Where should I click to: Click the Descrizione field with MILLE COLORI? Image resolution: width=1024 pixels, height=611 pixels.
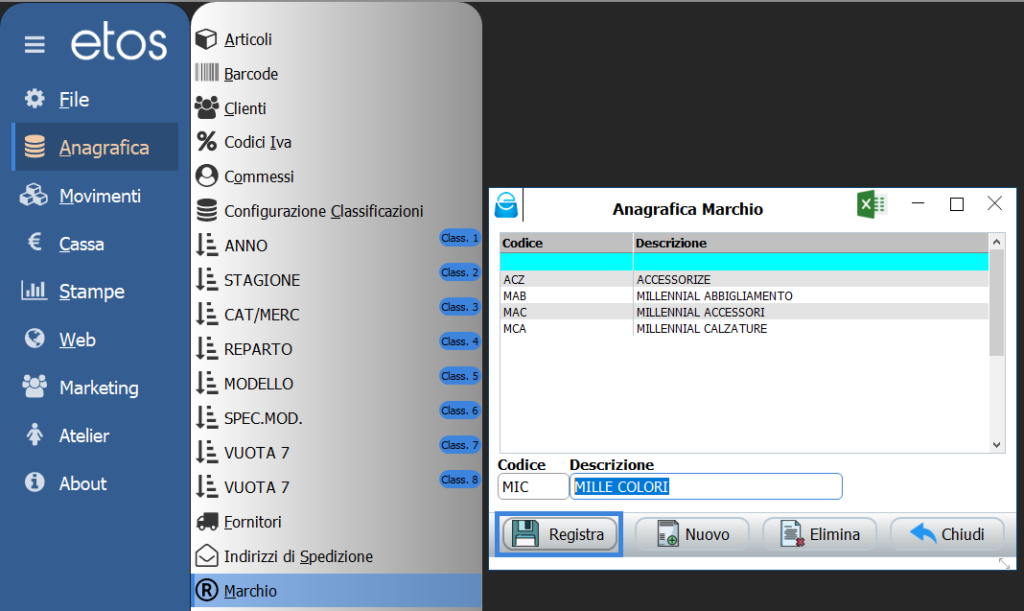coord(706,486)
